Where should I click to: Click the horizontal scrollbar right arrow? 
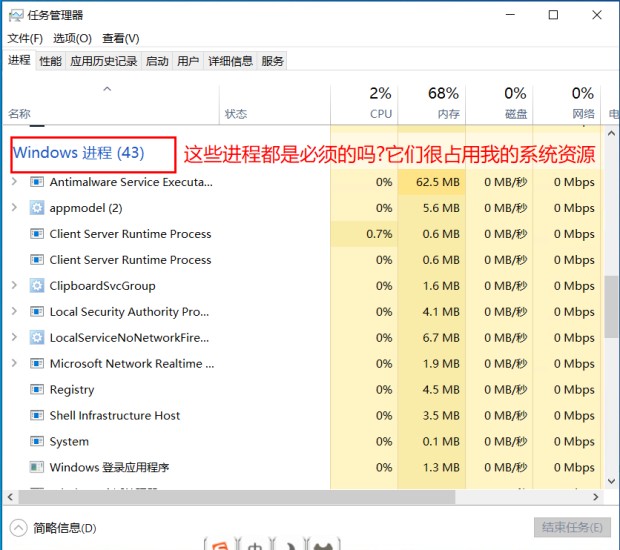(x=596, y=497)
